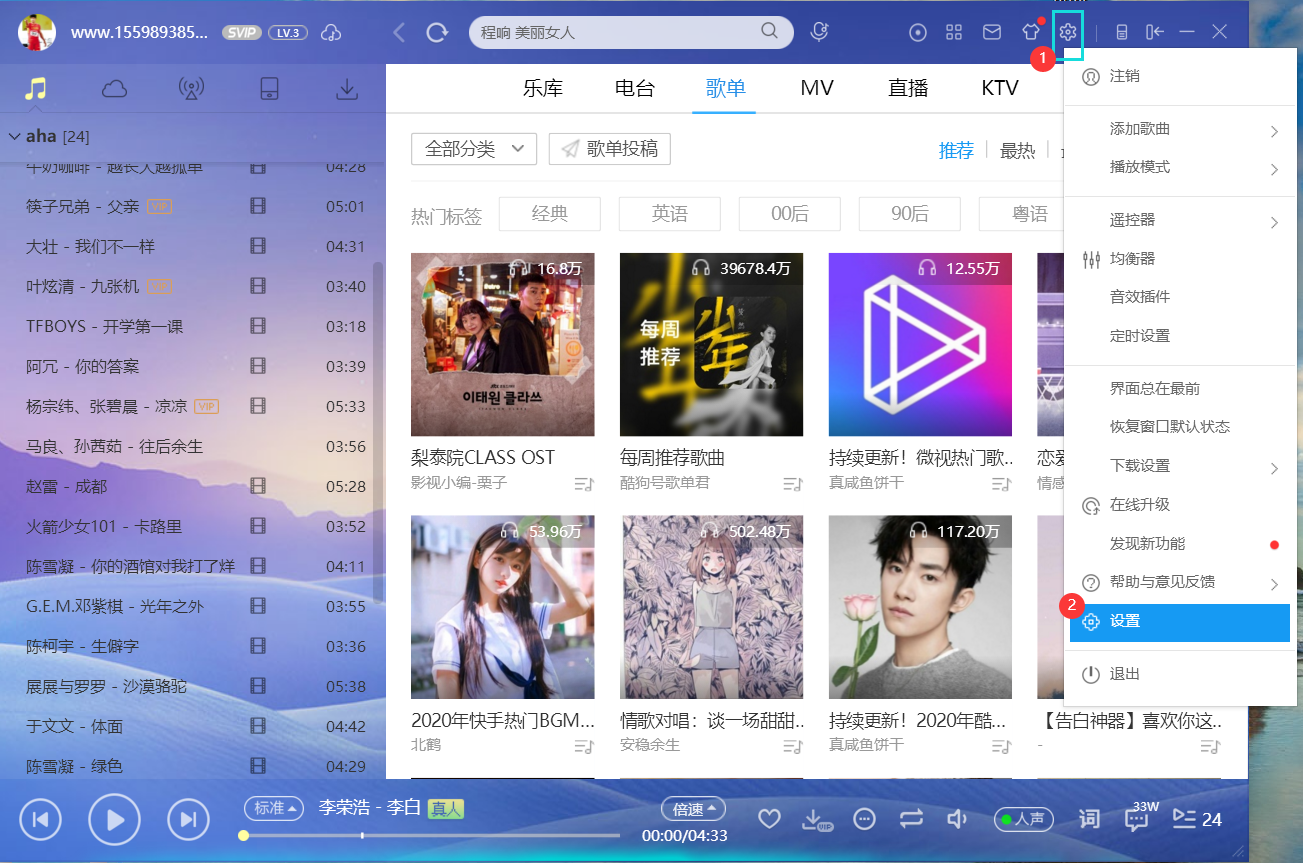
Task: Open the 每周推荐歌曲 playlist cover
Action: (711, 344)
